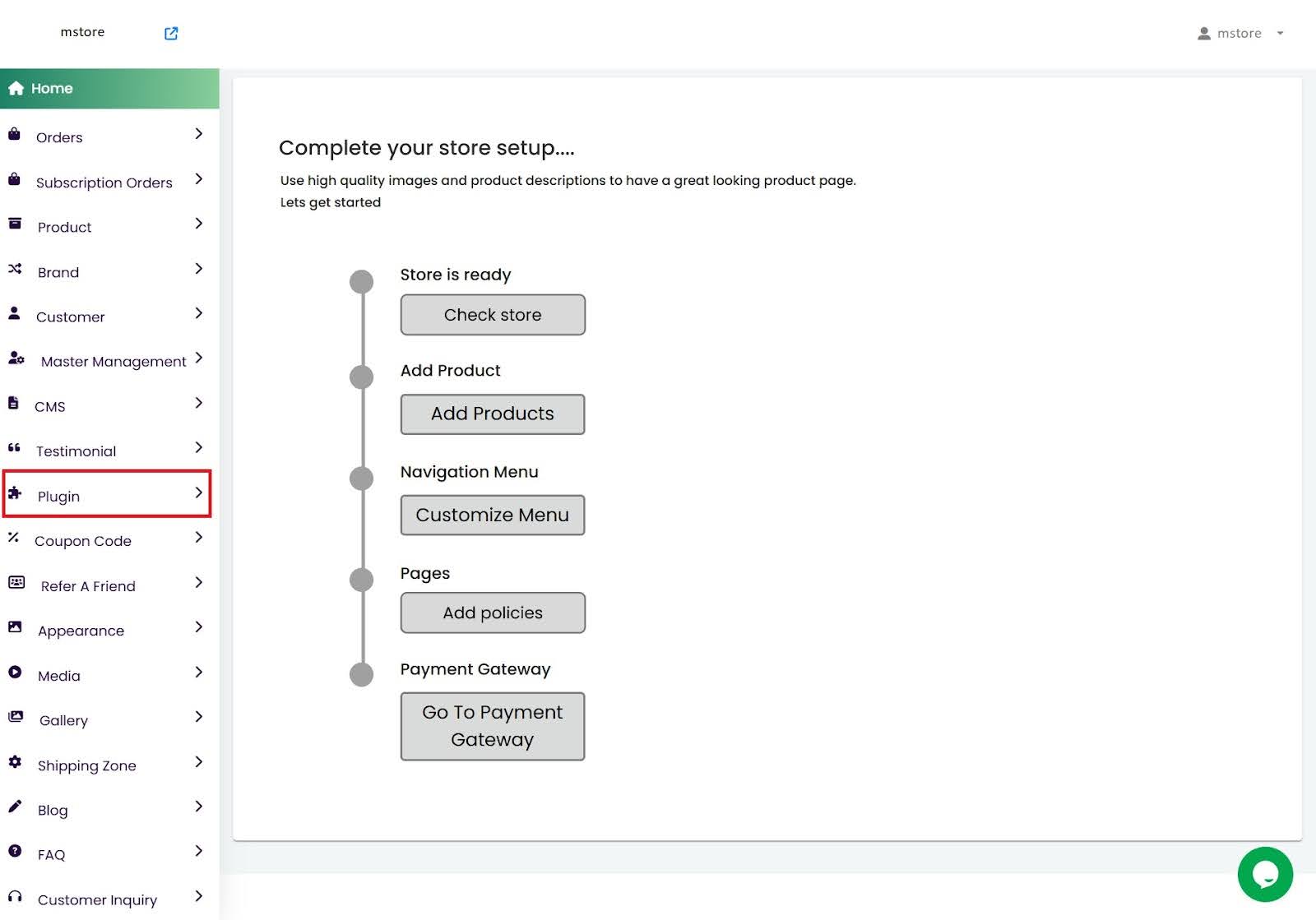Screen dimensions: 1316x920
Task: Expand the Appearance menu chevron
Action: 199,627
